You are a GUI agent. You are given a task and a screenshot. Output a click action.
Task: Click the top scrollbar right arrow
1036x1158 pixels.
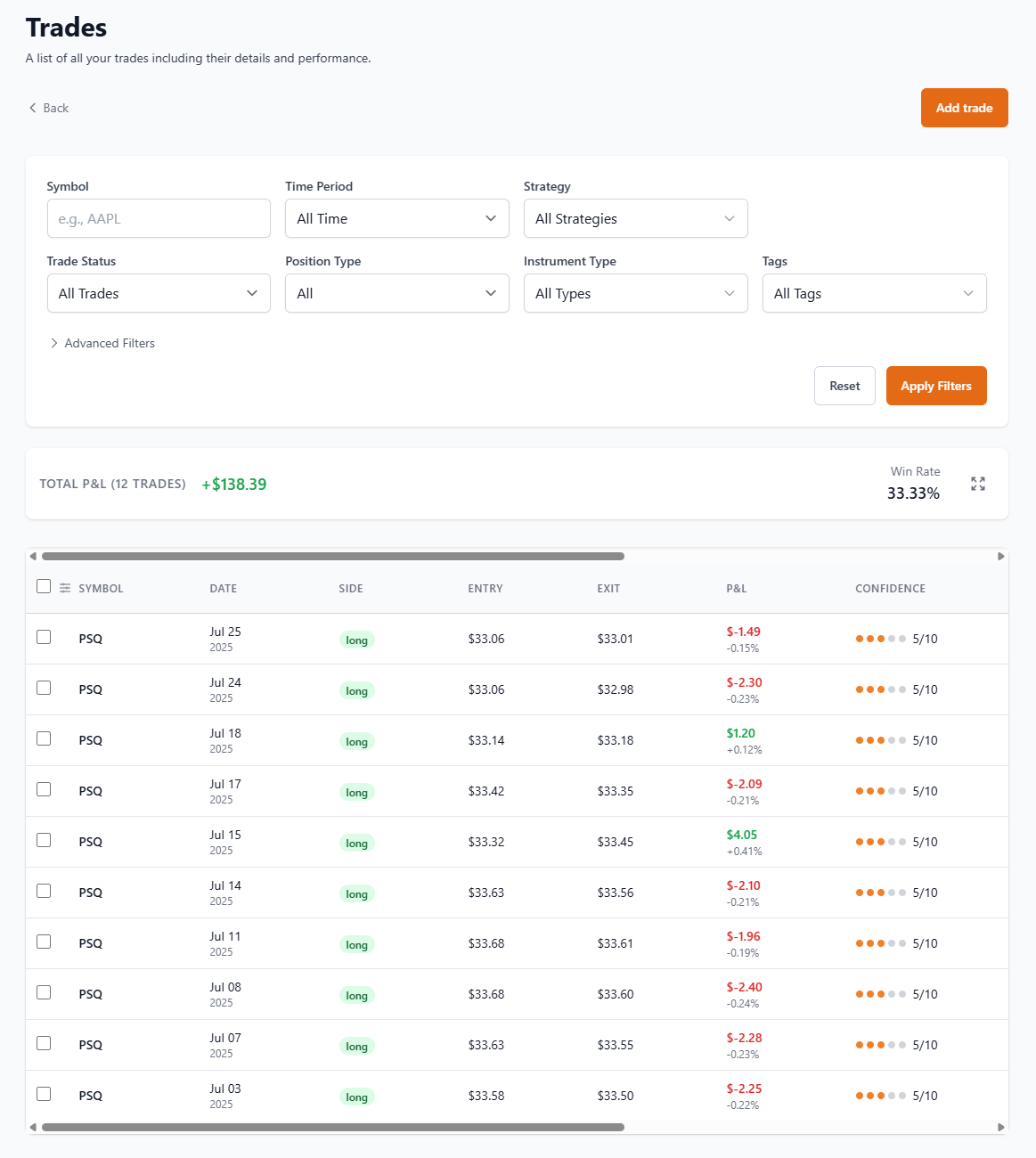pos(1000,557)
